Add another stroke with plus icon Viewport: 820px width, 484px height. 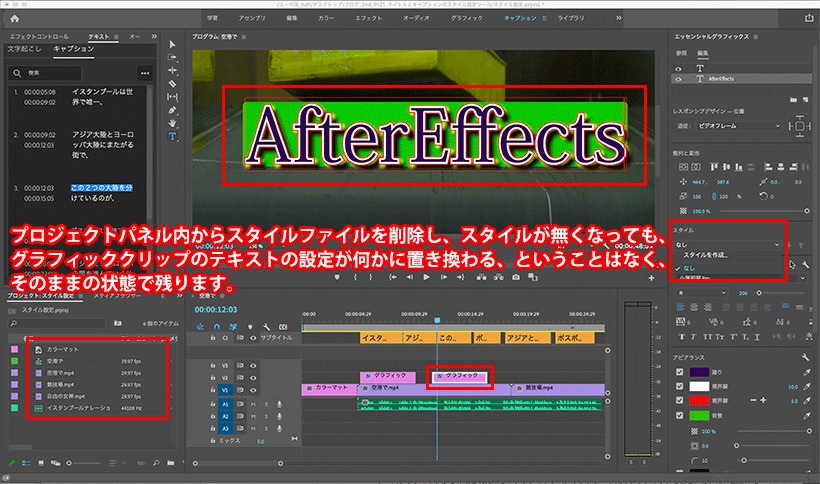763,400
